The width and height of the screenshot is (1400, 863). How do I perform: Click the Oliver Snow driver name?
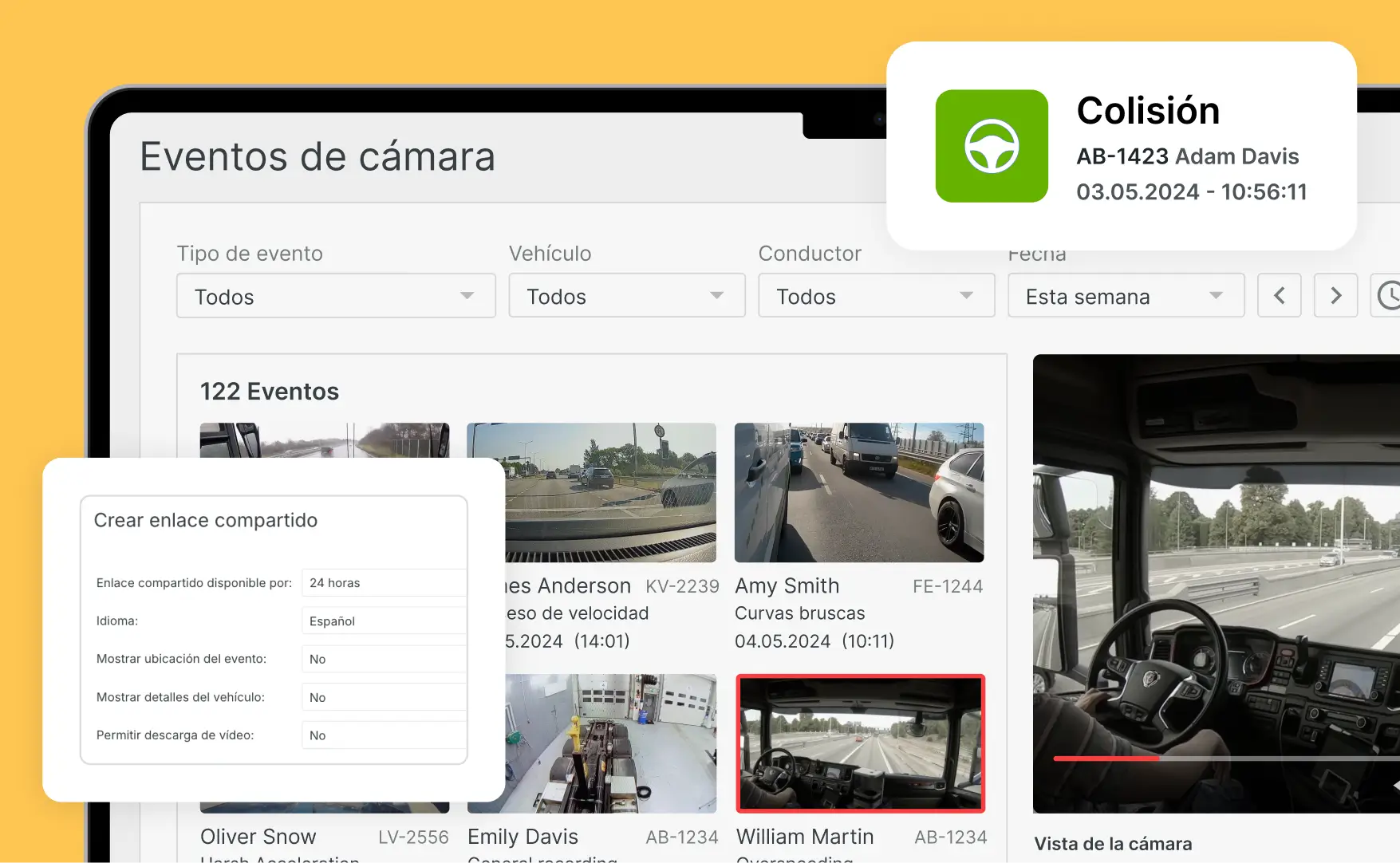point(258,837)
